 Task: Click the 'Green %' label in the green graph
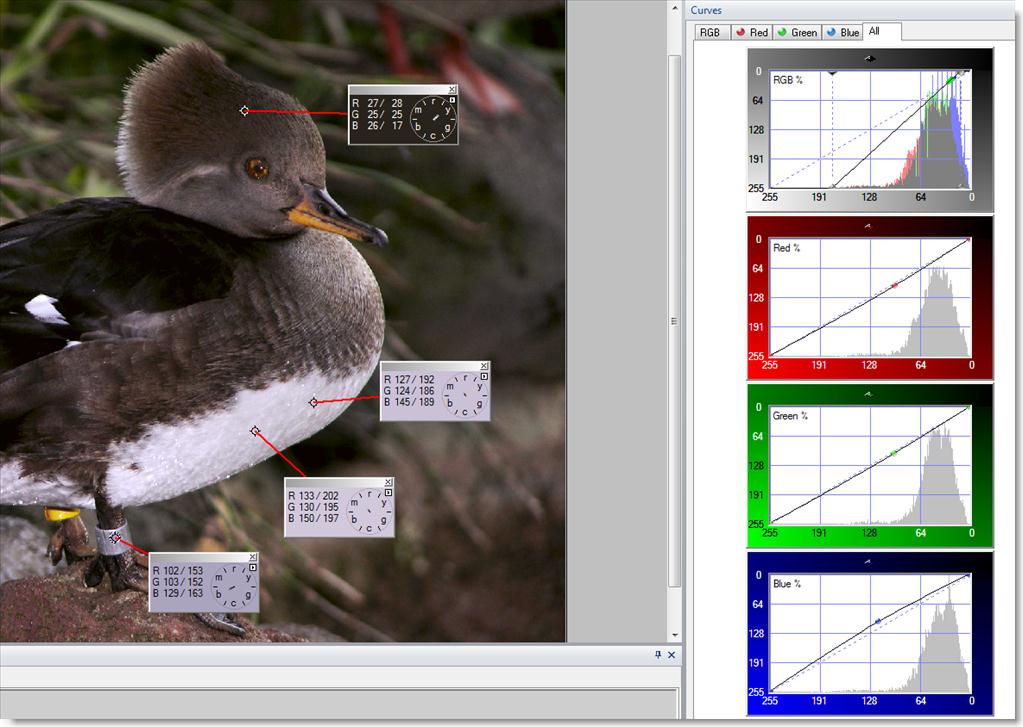tap(790, 416)
